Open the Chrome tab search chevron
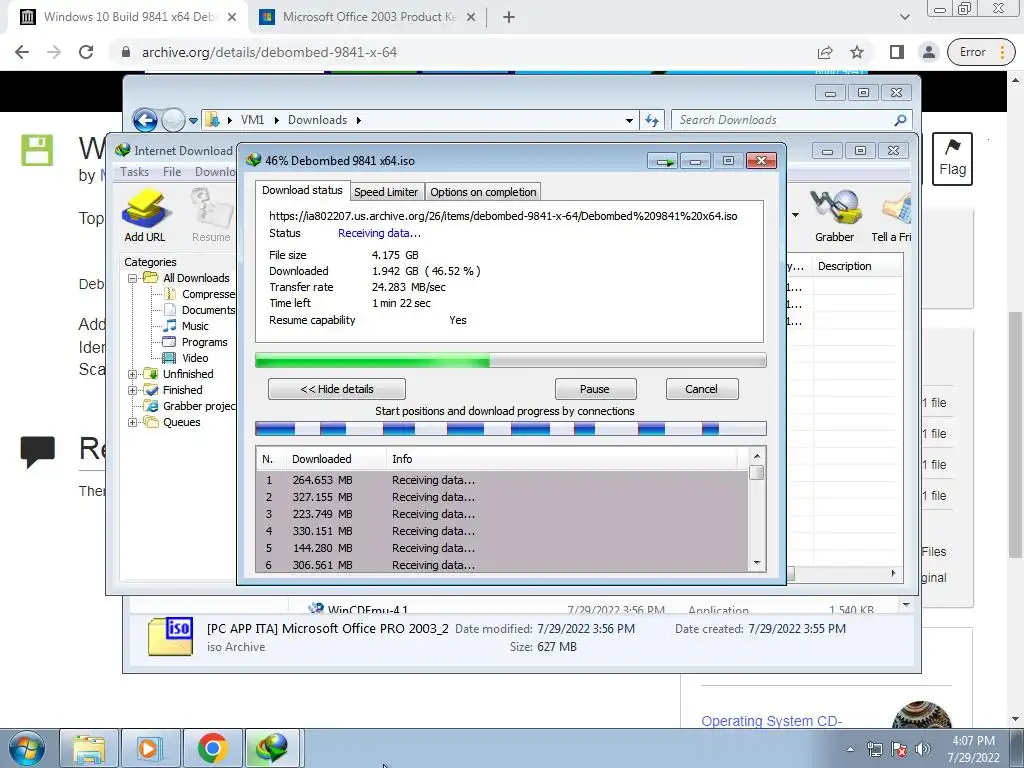The image size is (1024, 768). point(904,17)
